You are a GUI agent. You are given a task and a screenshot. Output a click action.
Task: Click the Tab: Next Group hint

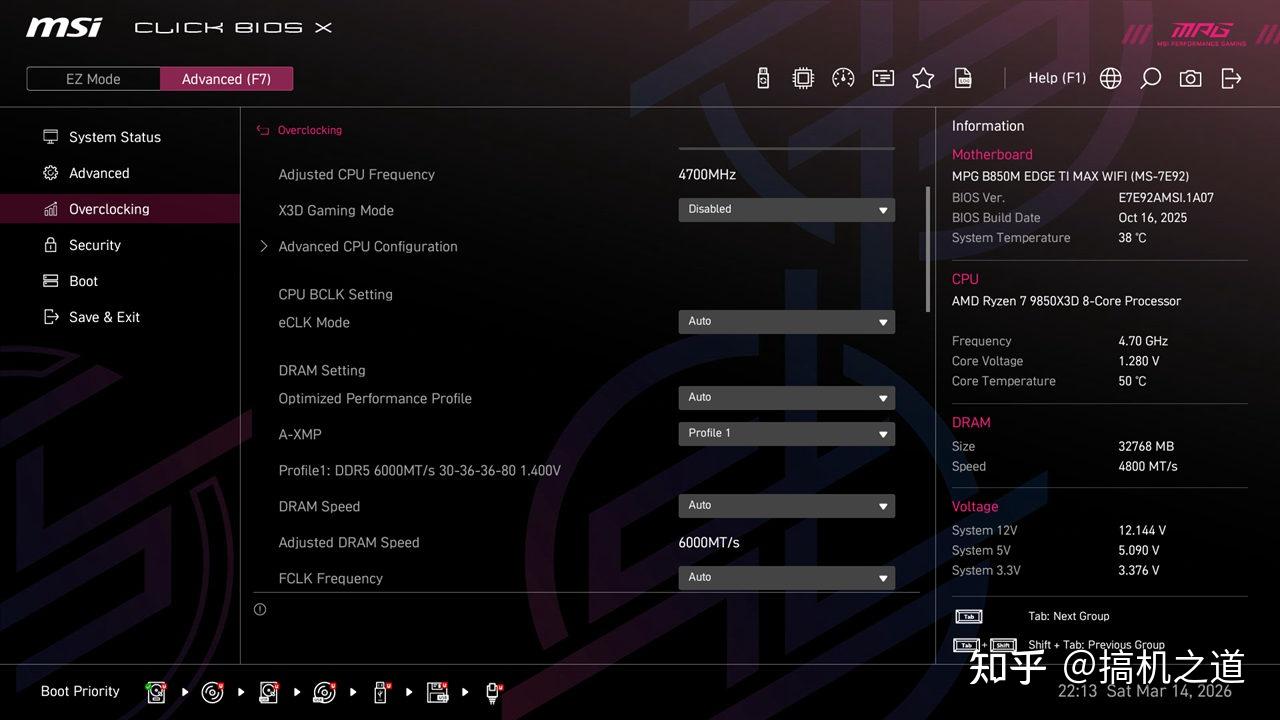coord(1068,616)
